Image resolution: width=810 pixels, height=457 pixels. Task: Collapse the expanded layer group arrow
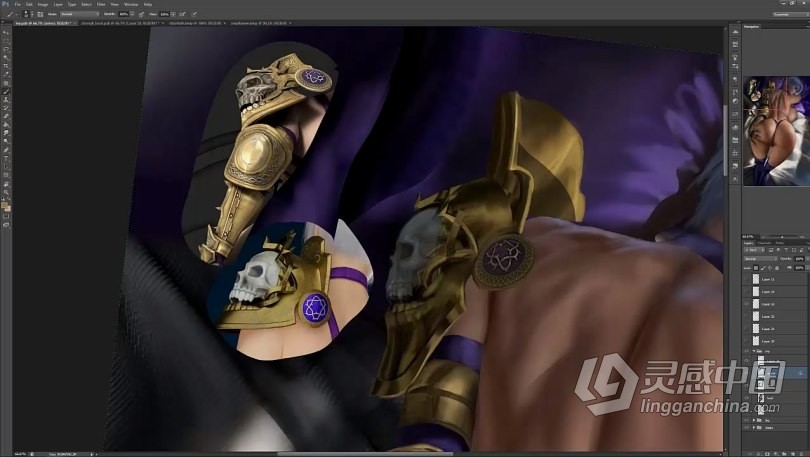pyautogui.click(x=754, y=351)
